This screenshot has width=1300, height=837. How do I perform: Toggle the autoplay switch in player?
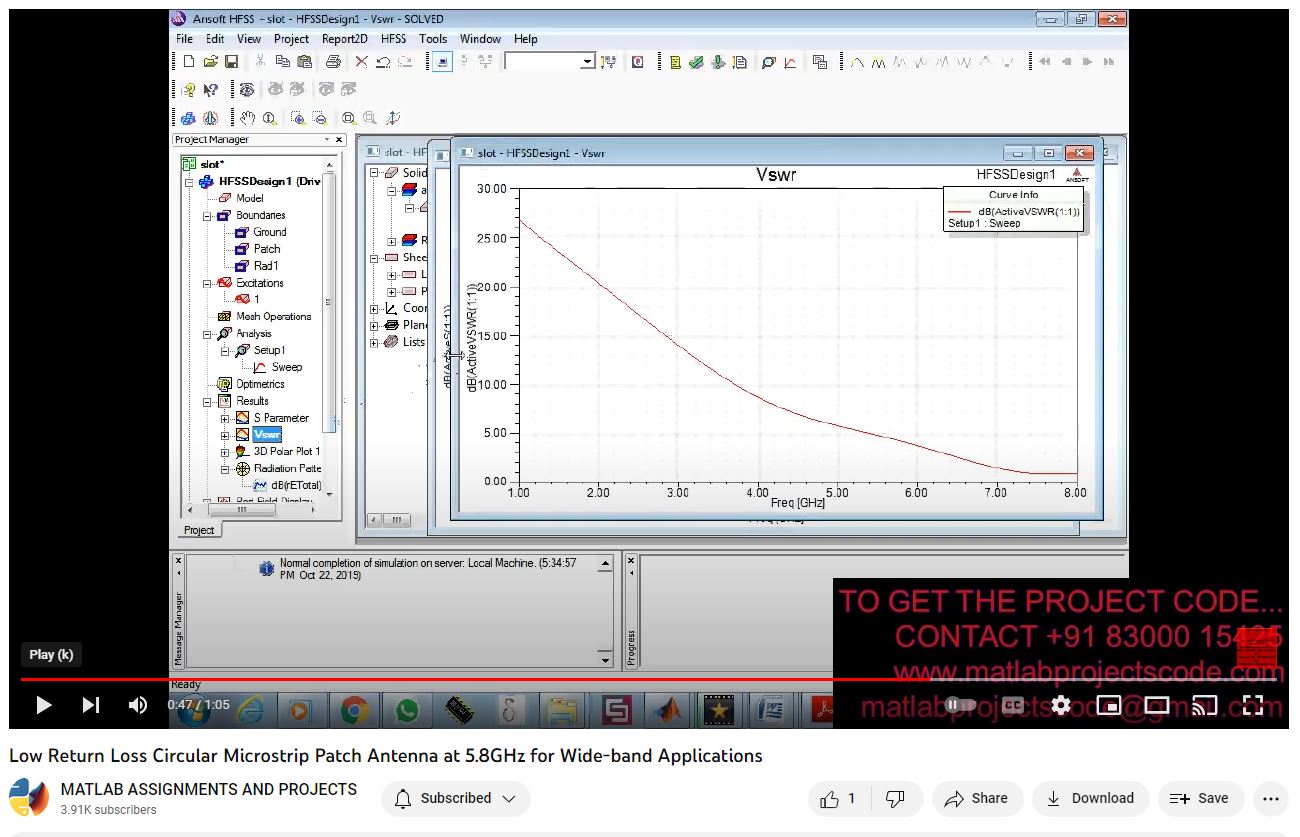(x=961, y=705)
